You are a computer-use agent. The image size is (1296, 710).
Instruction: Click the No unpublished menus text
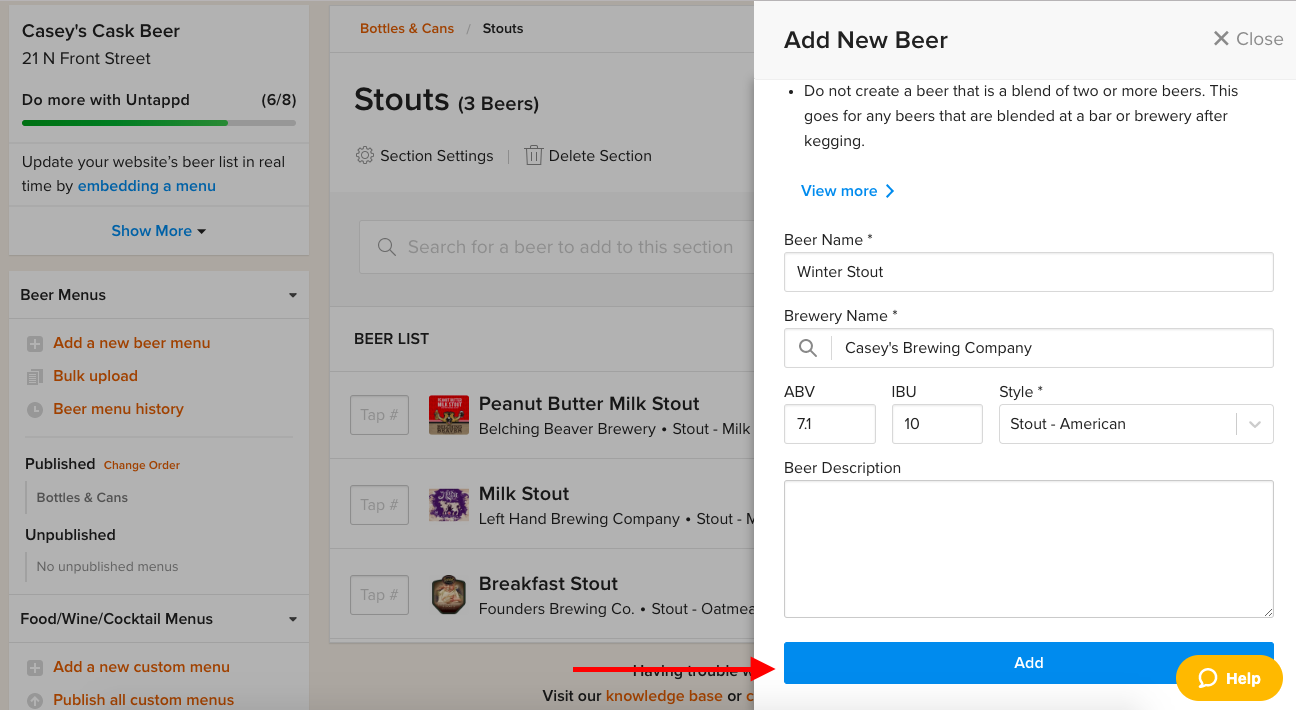tap(107, 567)
